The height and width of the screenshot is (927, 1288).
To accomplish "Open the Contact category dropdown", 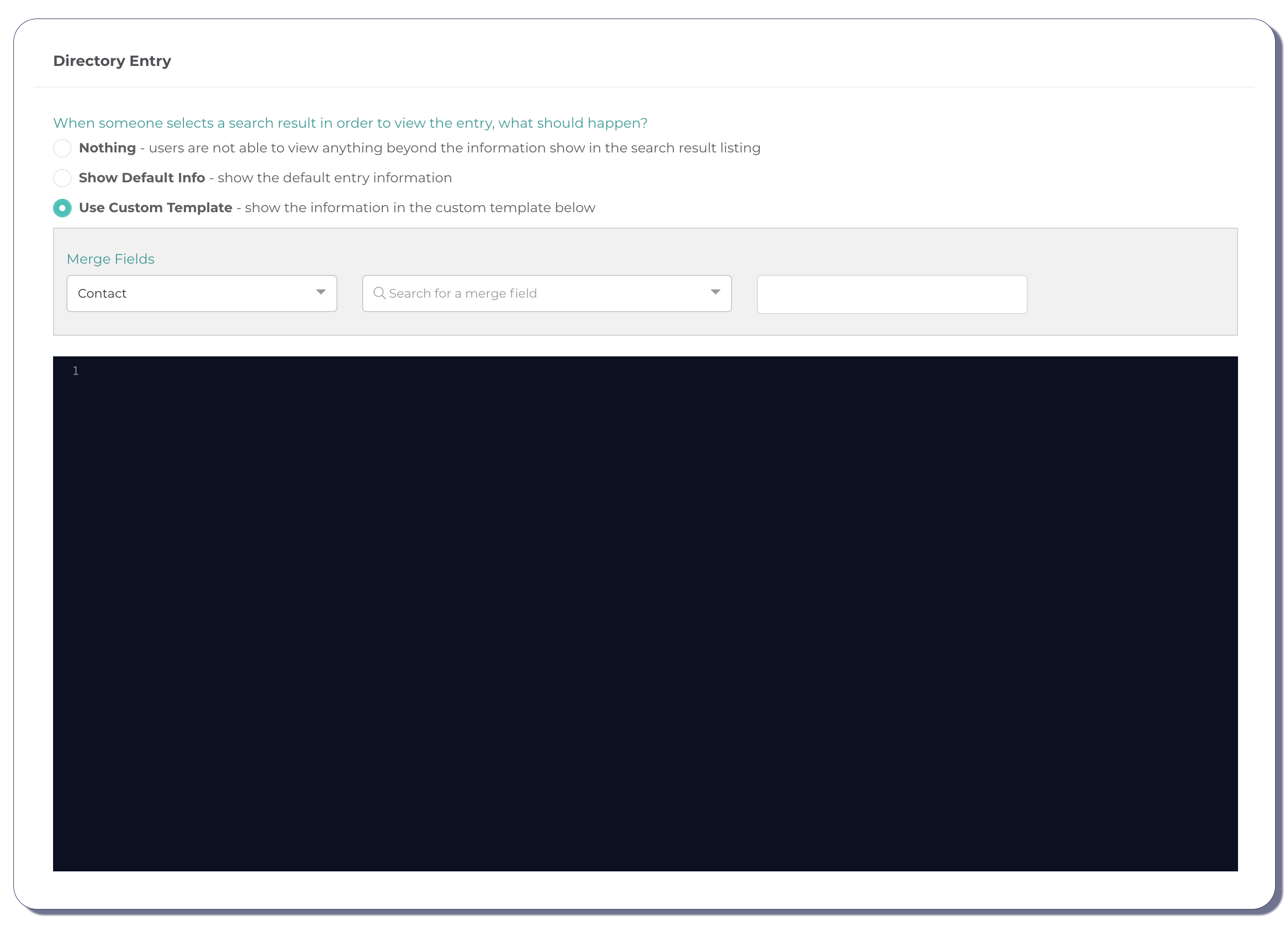I will click(x=201, y=294).
